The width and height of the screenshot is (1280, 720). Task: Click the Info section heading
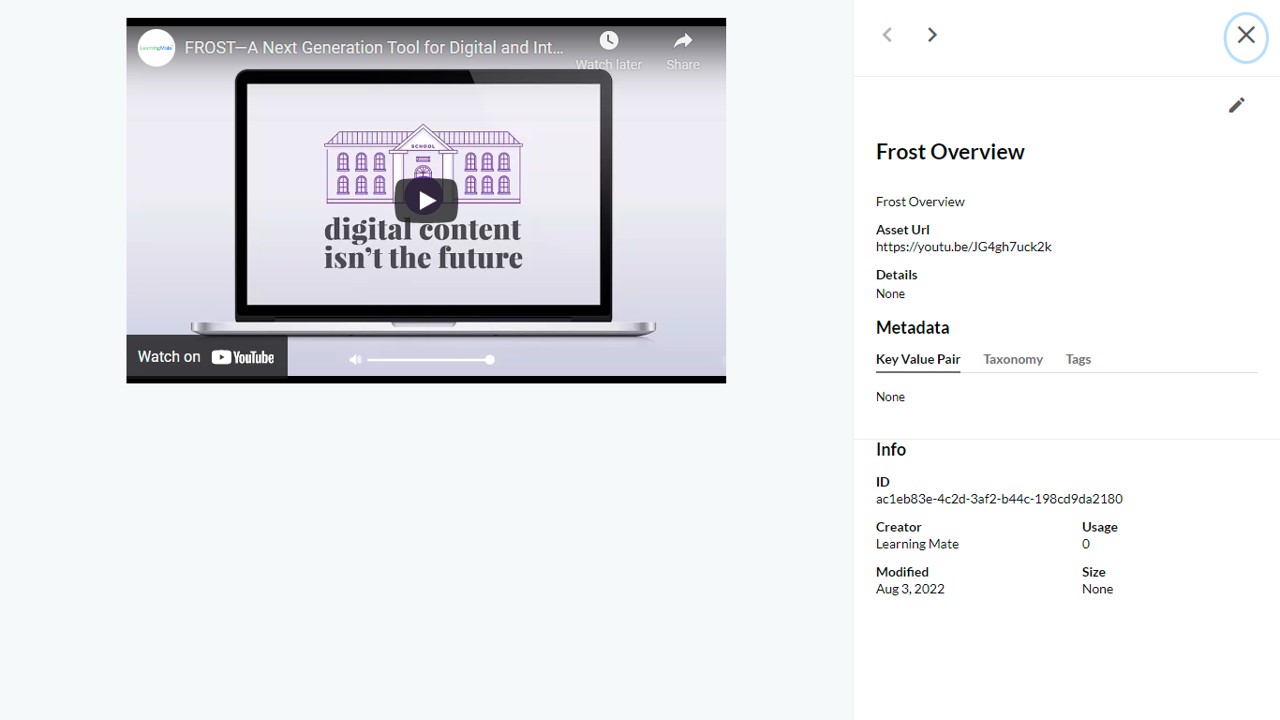[891, 449]
